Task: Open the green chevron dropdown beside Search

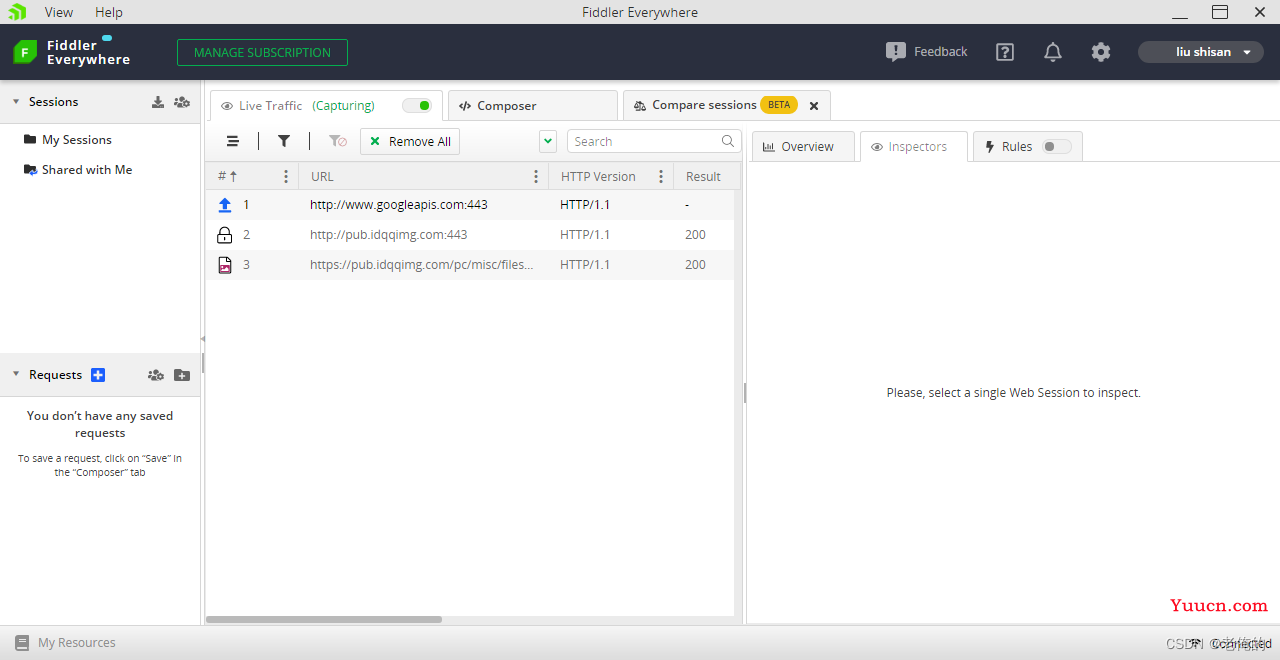Action: coord(548,142)
